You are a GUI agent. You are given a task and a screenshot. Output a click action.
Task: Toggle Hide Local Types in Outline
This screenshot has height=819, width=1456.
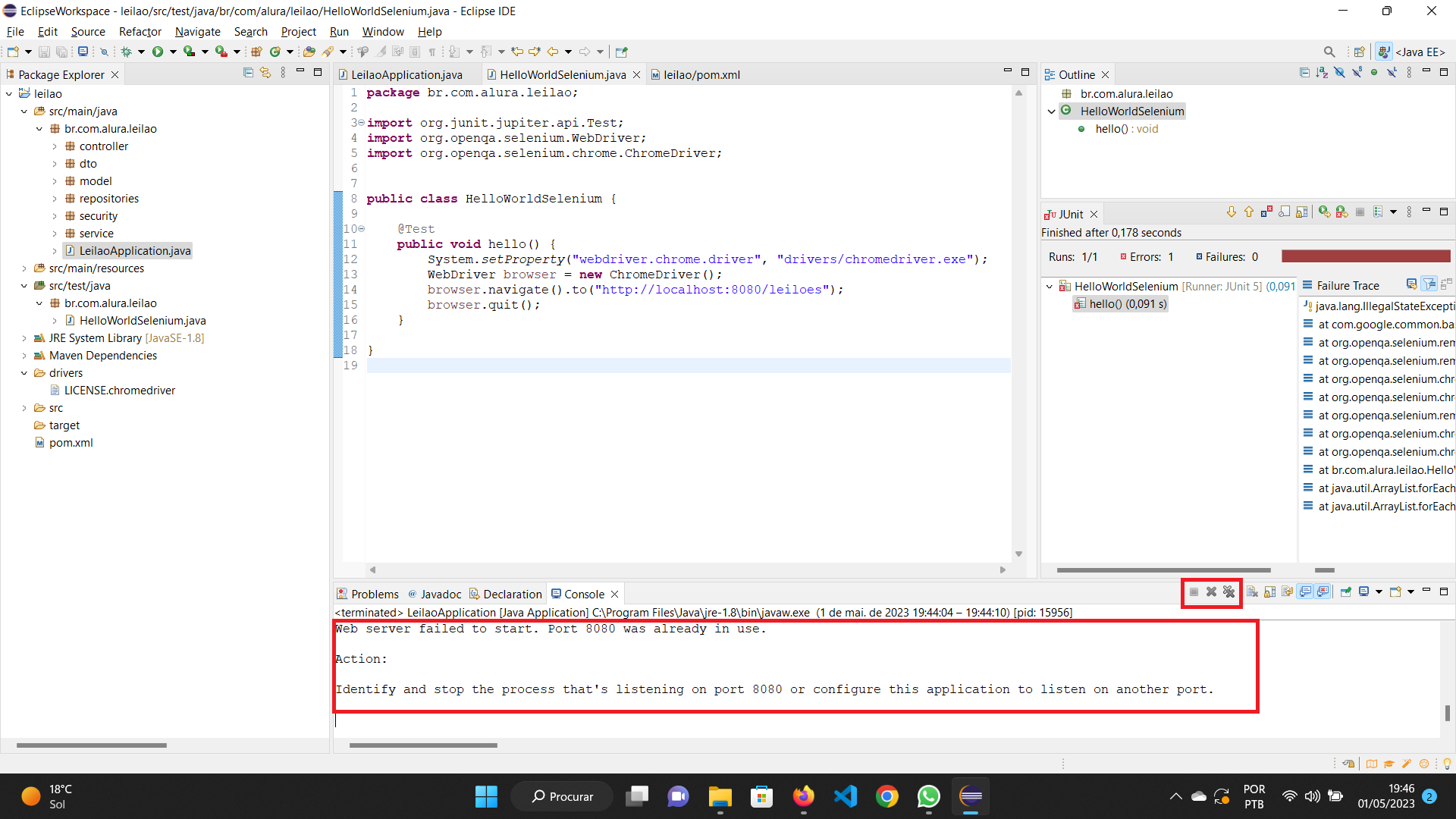coord(1392,73)
